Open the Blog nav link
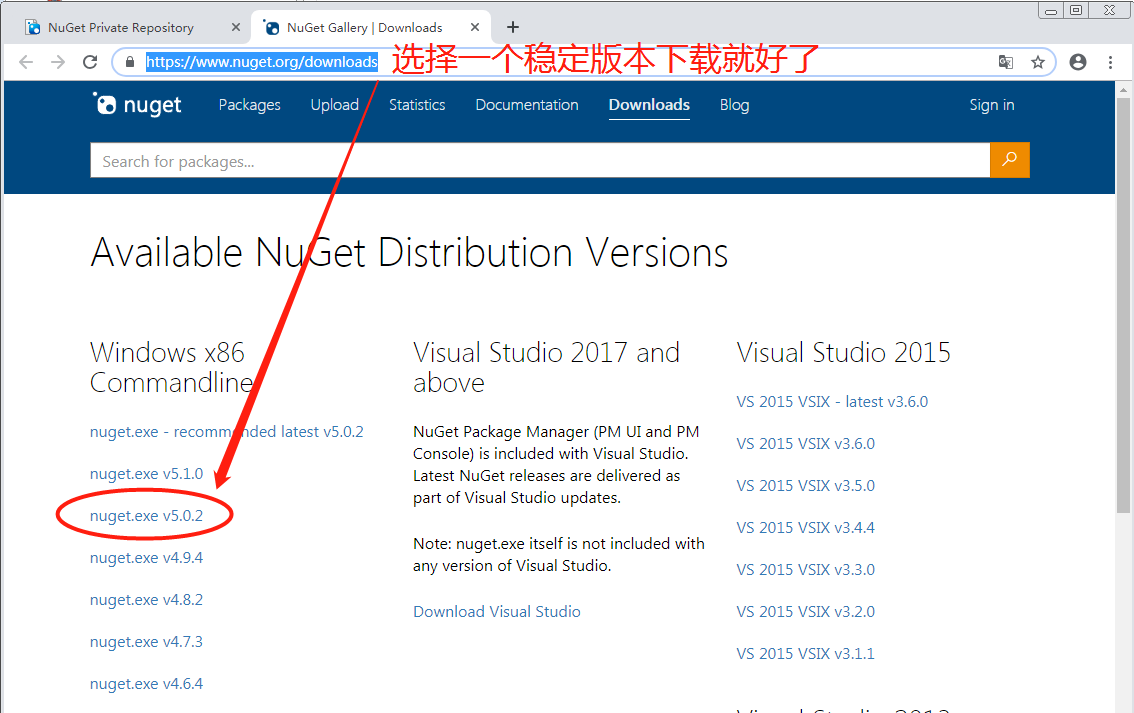The width and height of the screenshot is (1134, 713). (735, 105)
